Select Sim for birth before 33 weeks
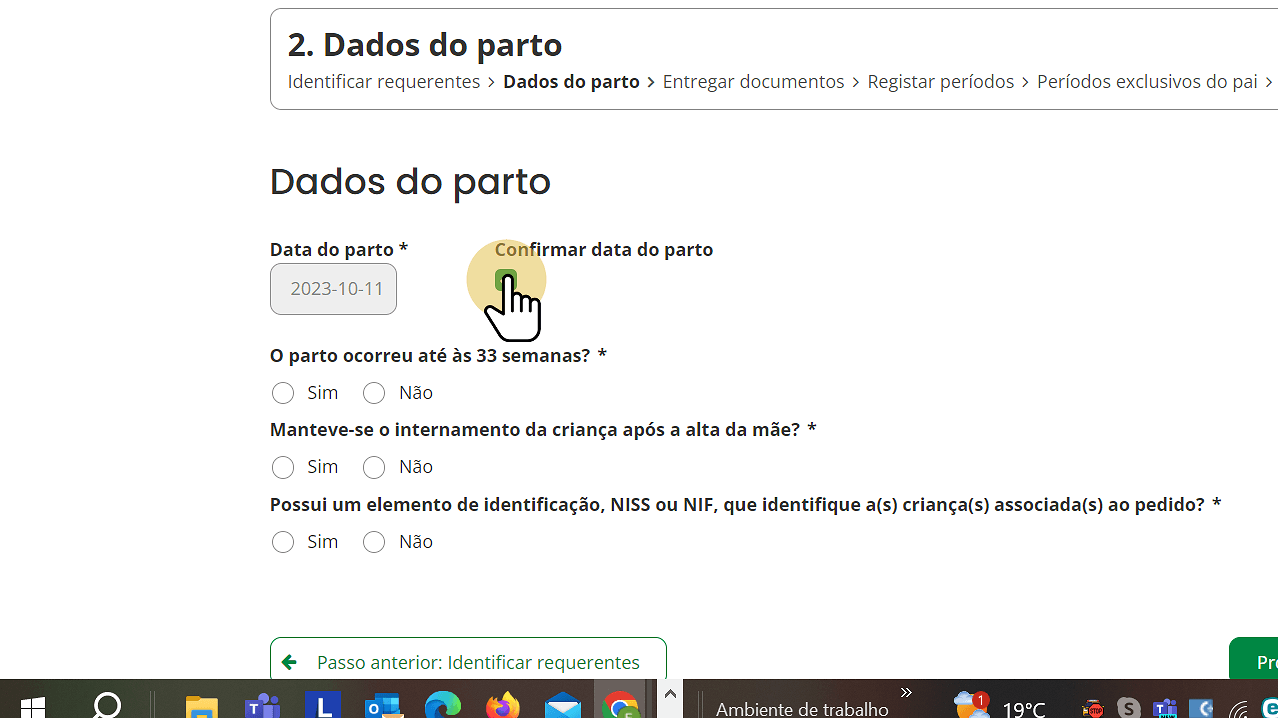This screenshot has width=1278, height=718. (x=283, y=393)
